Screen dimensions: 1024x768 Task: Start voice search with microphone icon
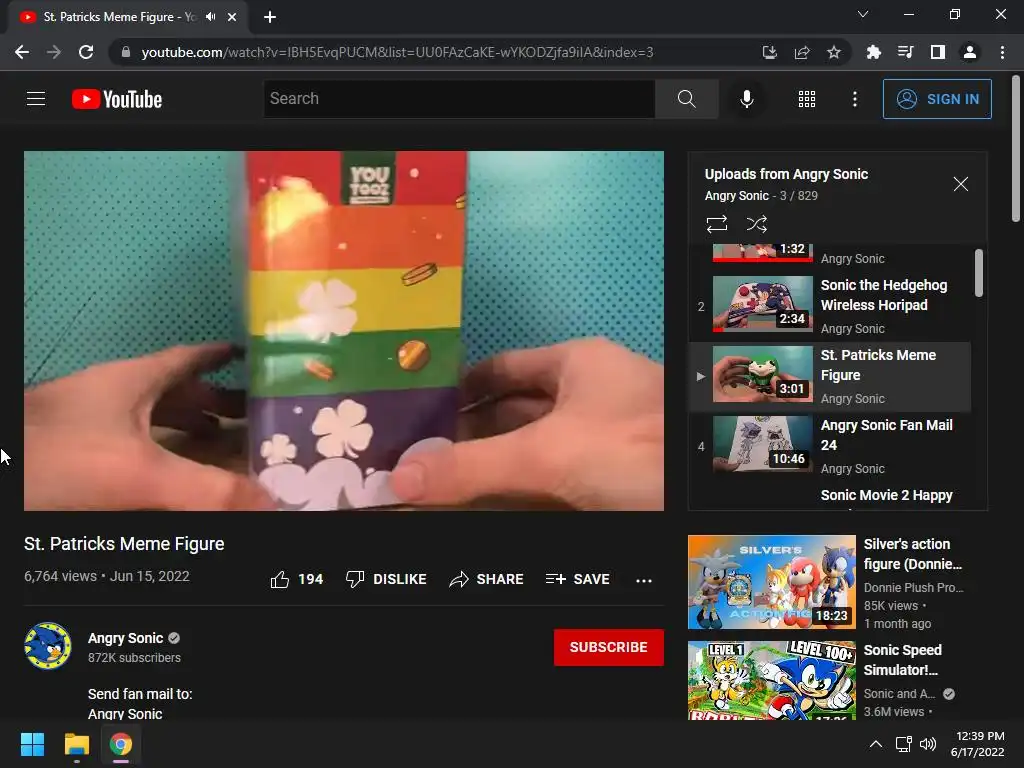click(746, 99)
